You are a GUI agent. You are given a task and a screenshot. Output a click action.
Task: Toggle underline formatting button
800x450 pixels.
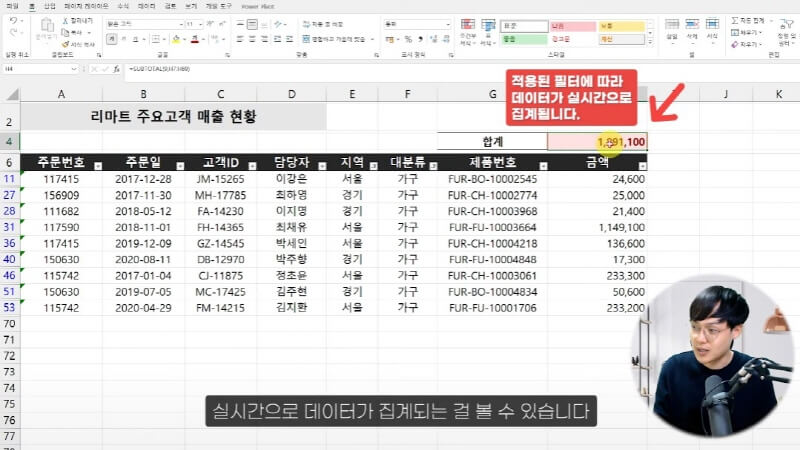point(136,39)
